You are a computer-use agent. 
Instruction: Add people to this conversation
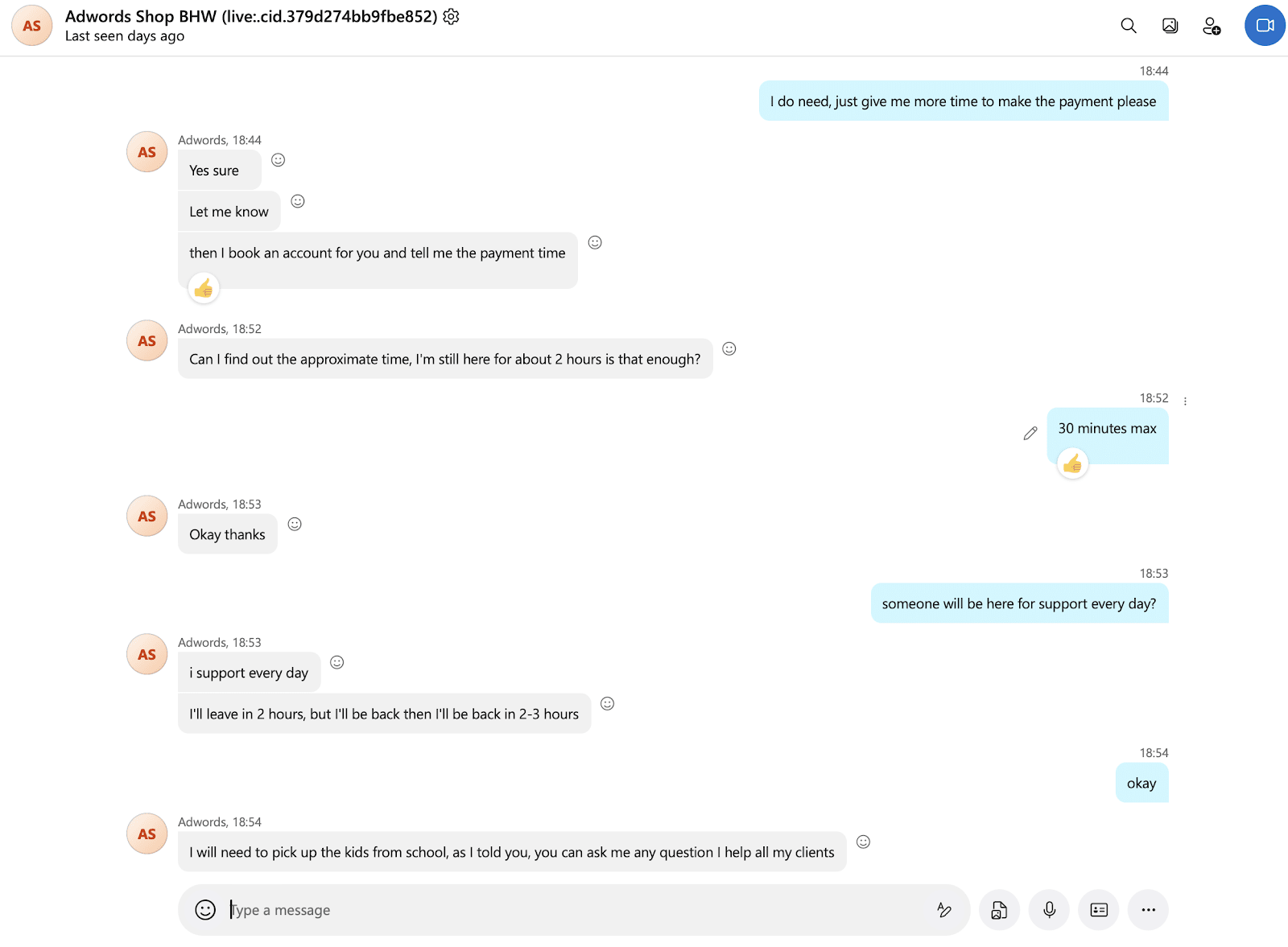pyautogui.click(x=1212, y=26)
